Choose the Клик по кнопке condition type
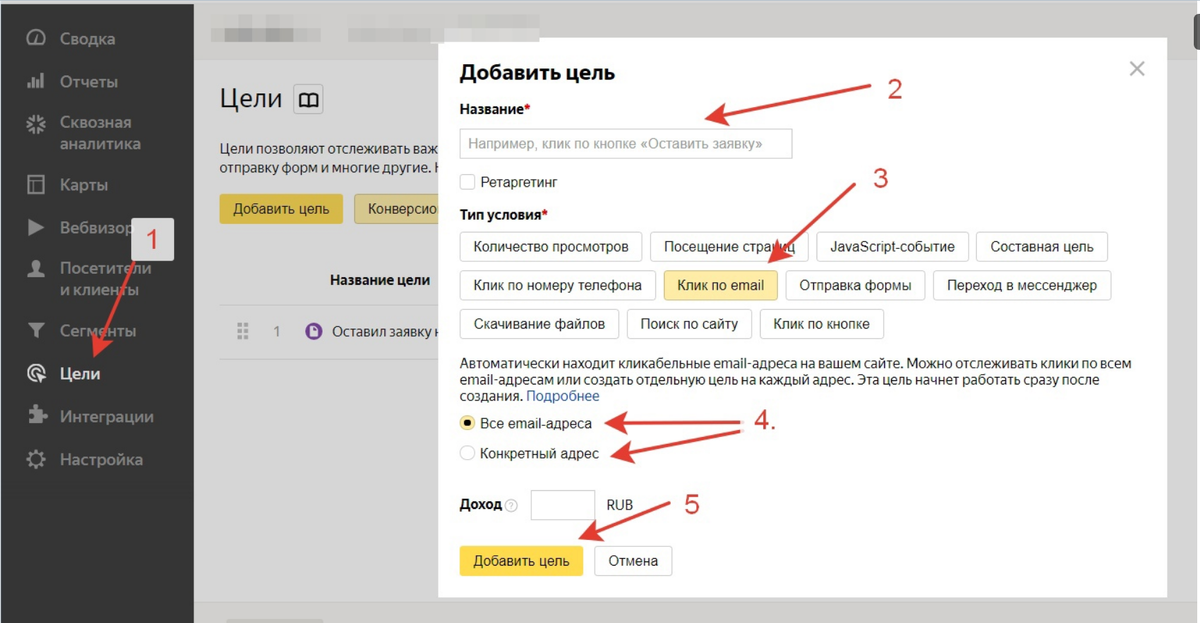 click(x=822, y=324)
